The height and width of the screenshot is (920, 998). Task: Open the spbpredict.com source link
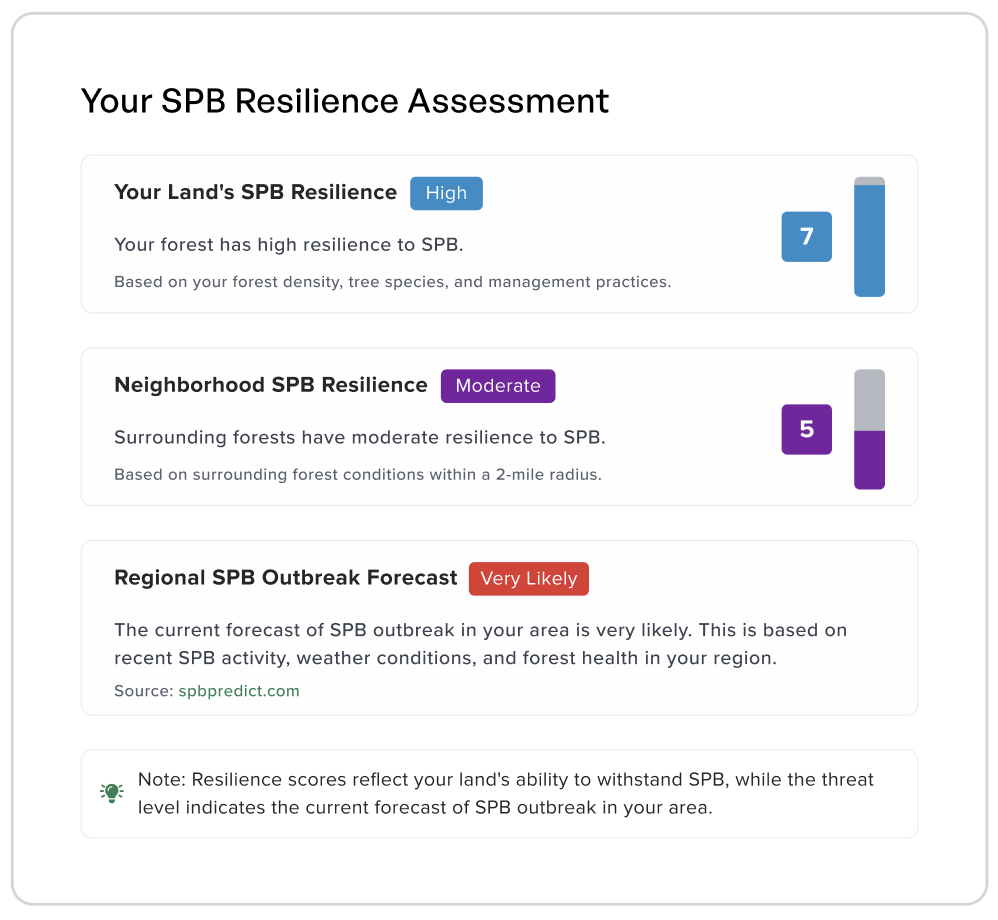(239, 690)
